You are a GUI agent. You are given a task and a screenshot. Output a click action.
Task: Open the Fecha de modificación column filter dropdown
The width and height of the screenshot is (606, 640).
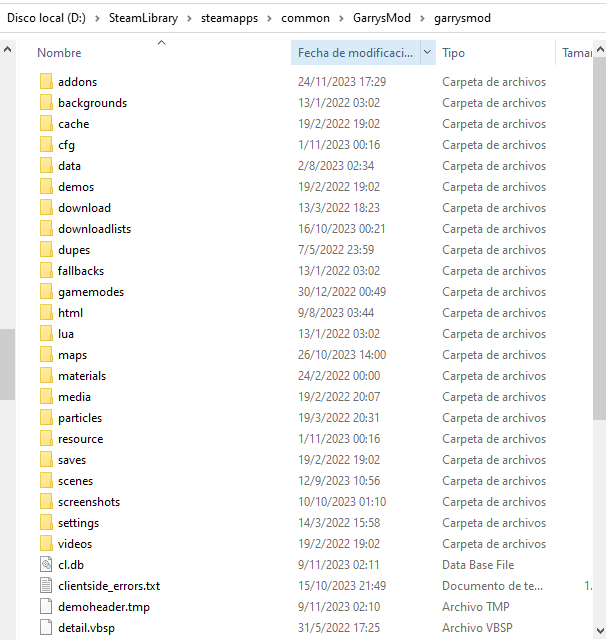click(427, 52)
